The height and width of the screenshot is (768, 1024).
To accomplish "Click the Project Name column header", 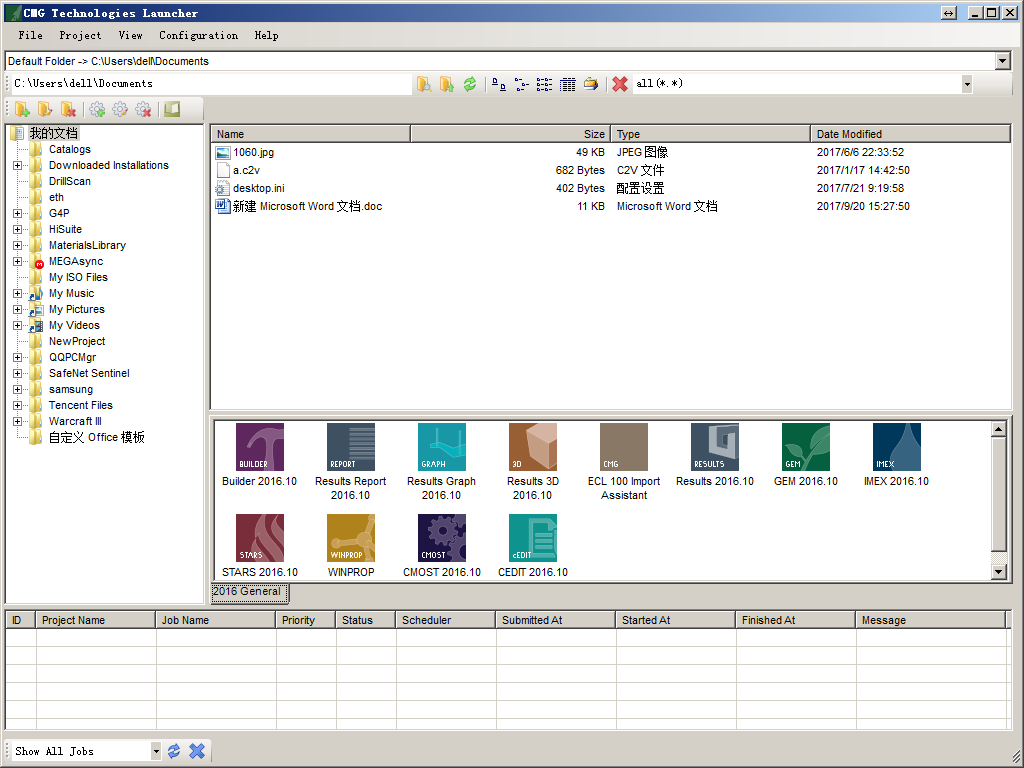I will (x=96, y=620).
